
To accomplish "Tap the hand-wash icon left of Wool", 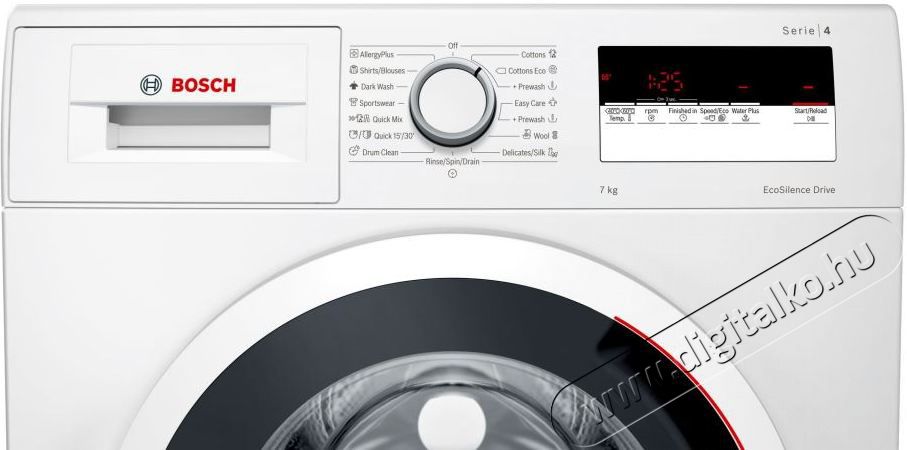I will coord(526,135).
